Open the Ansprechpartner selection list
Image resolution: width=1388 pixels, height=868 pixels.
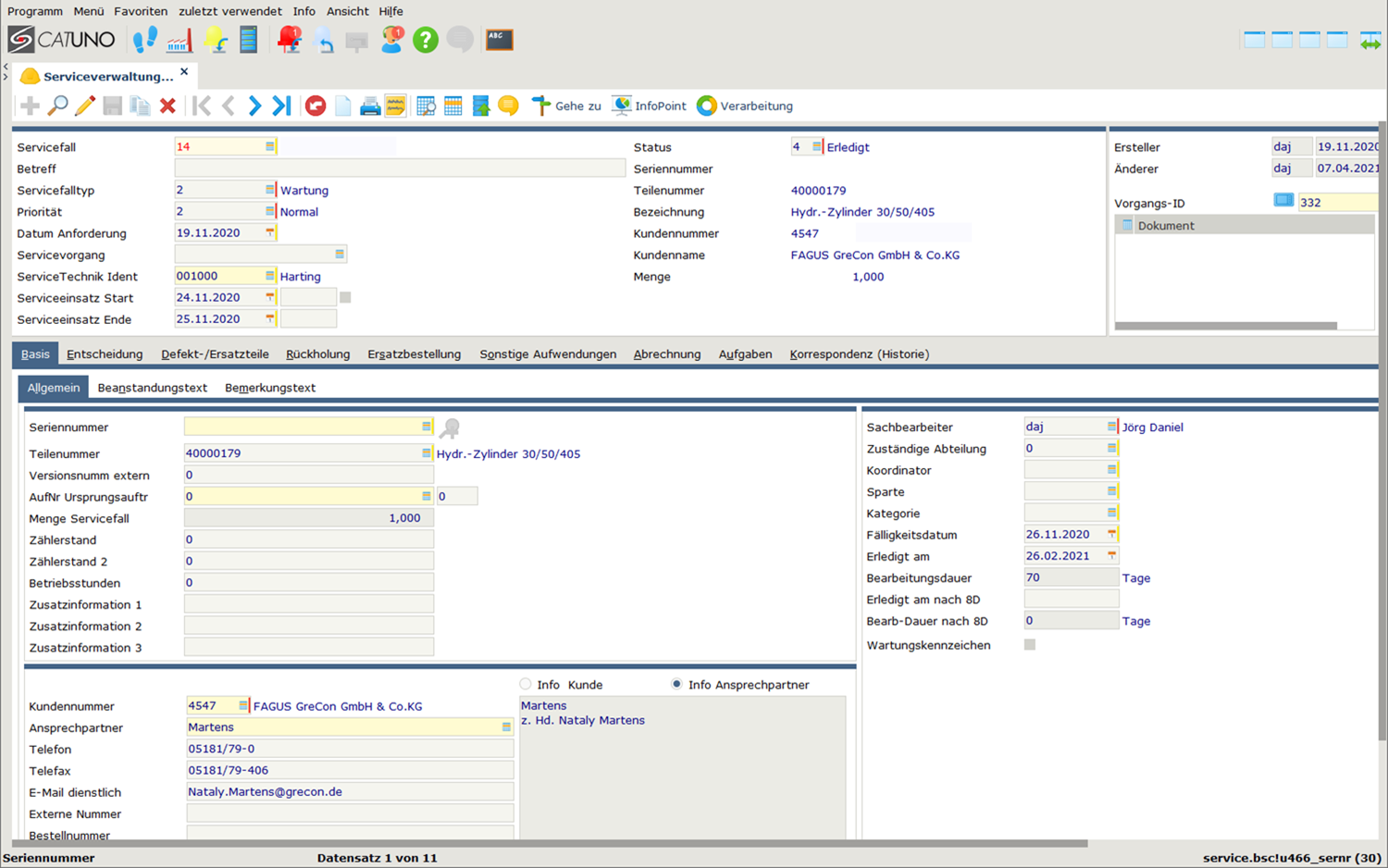pos(506,727)
